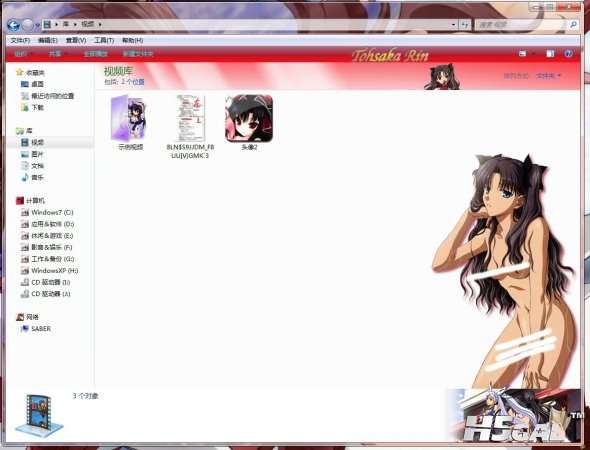Click the 新建文件夹 button
This screenshot has width=590, height=450.
tap(138, 54)
